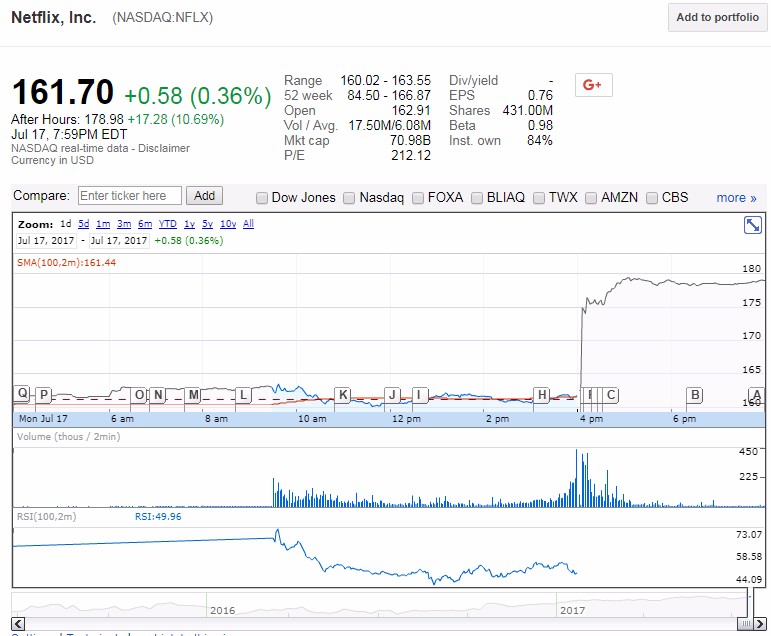Open news marker I on the chart
The height and width of the screenshot is (636, 771).
tap(419, 395)
